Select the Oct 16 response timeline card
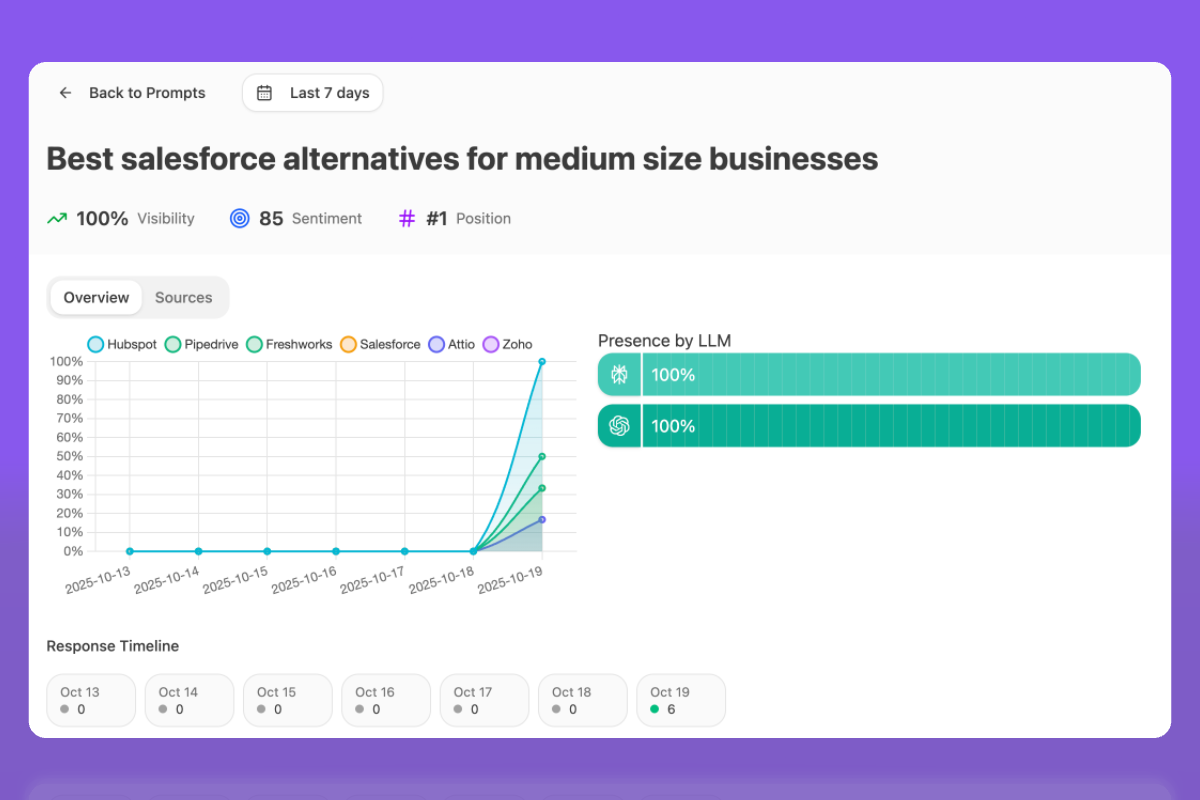This screenshot has width=1200, height=800. tap(386, 700)
